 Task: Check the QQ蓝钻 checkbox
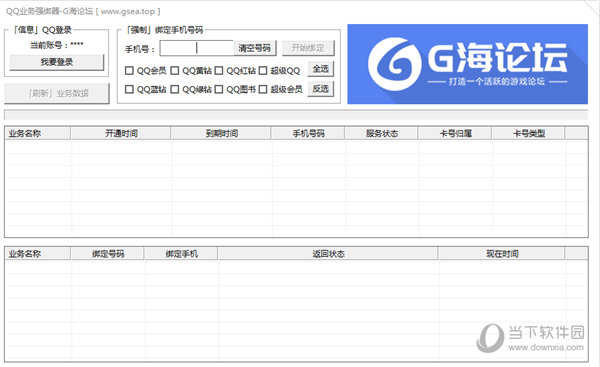pyautogui.click(x=129, y=89)
